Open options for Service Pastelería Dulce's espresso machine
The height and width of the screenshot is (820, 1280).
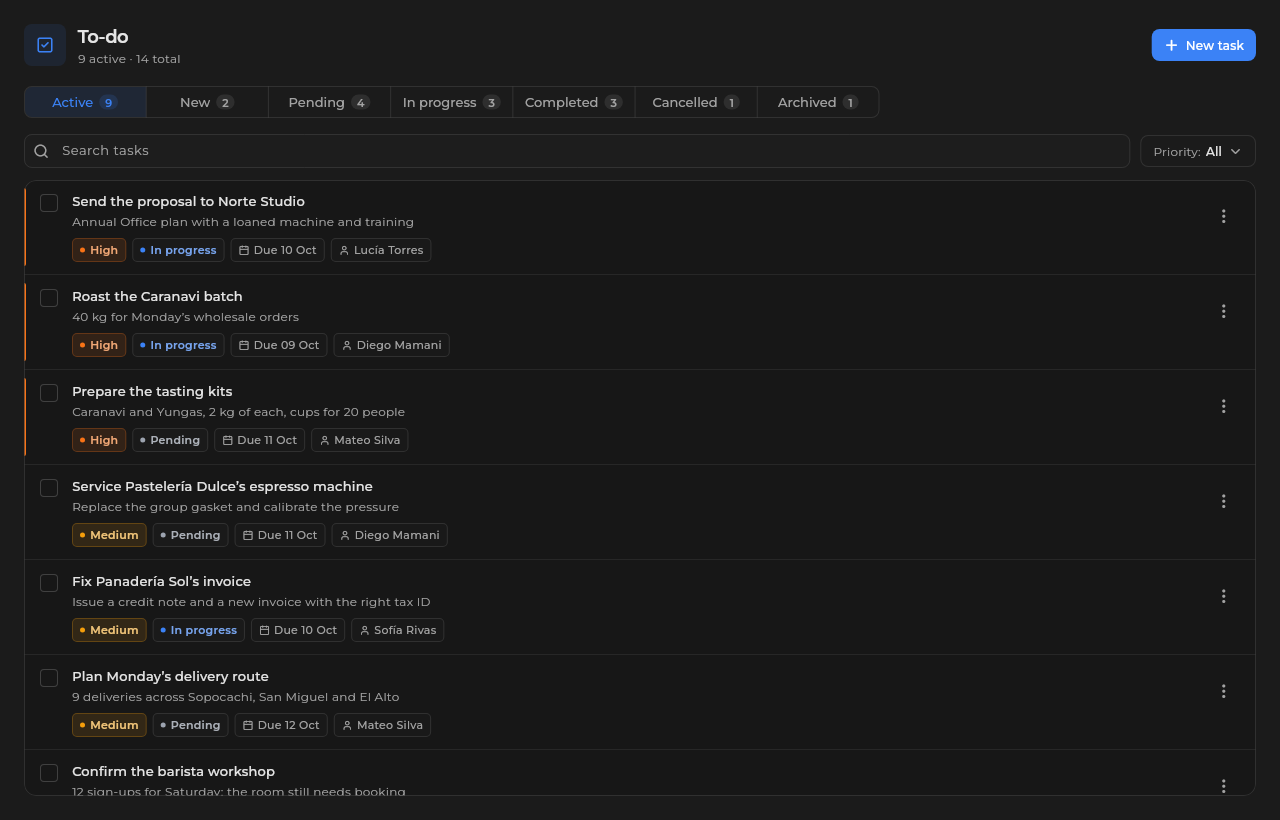[x=1223, y=501]
